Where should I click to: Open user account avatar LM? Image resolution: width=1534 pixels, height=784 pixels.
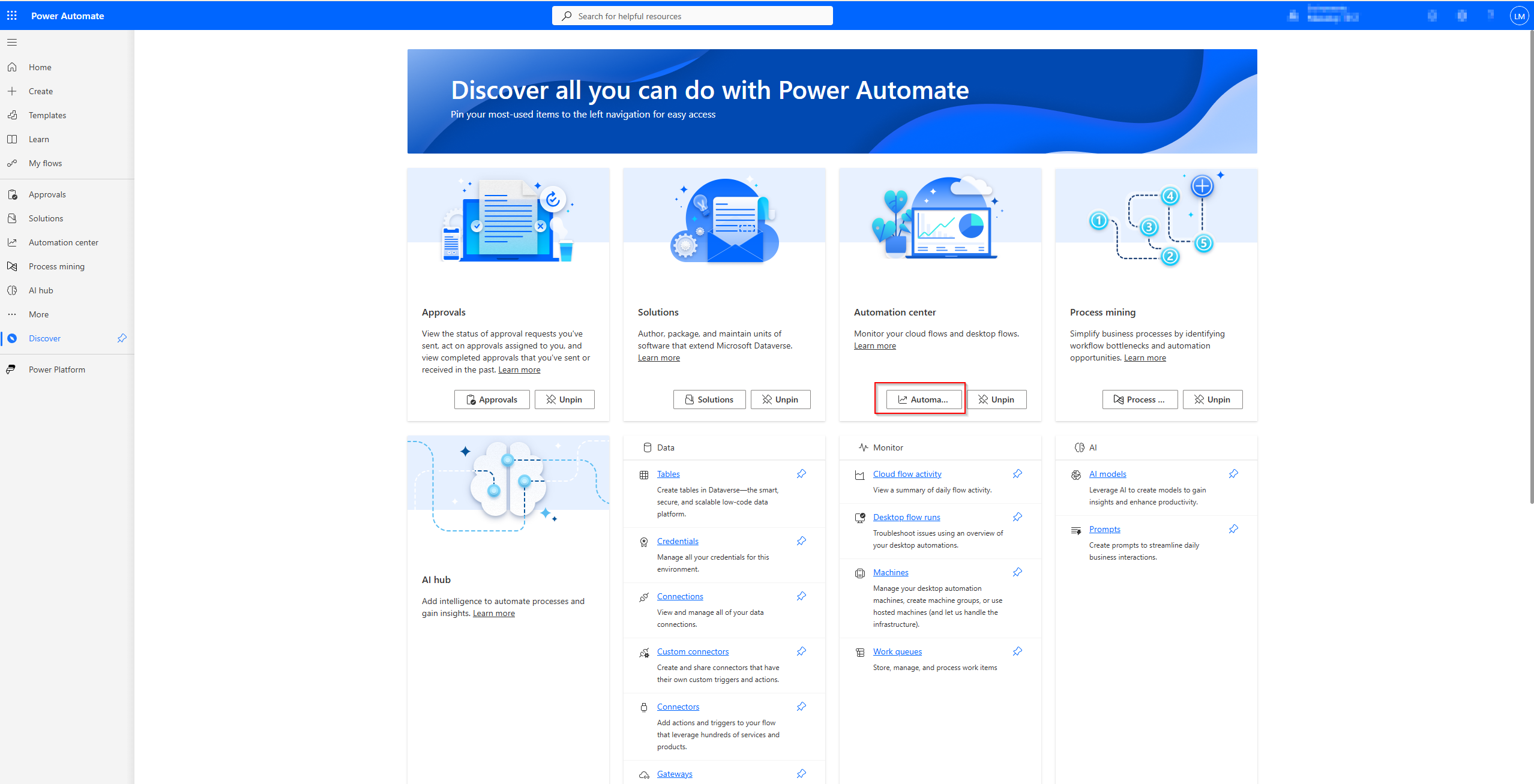coord(1519,16)
